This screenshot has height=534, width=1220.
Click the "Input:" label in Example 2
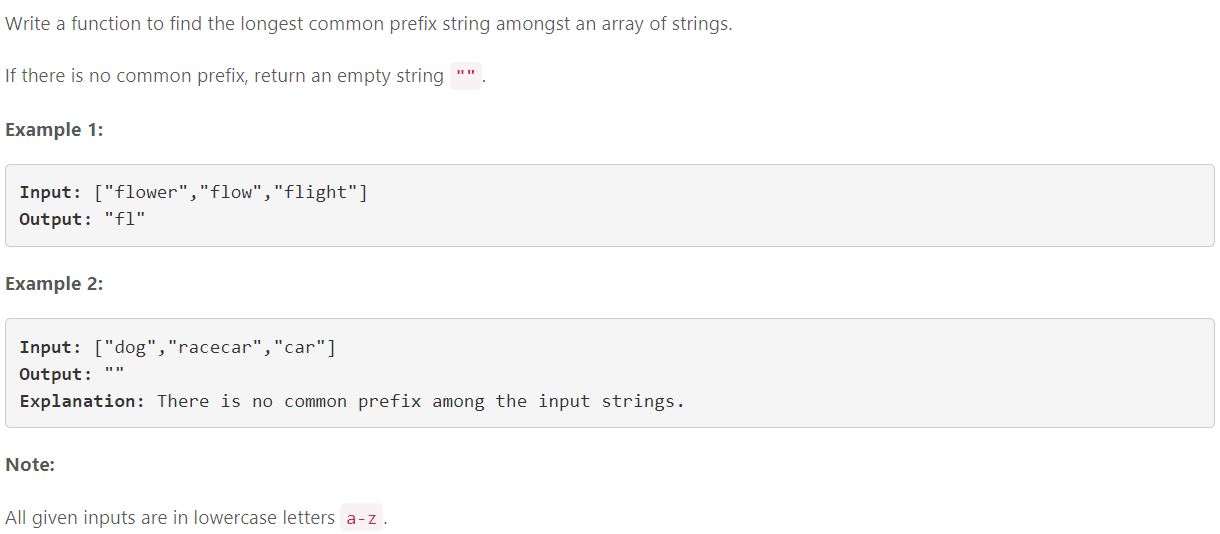point(50,347)
